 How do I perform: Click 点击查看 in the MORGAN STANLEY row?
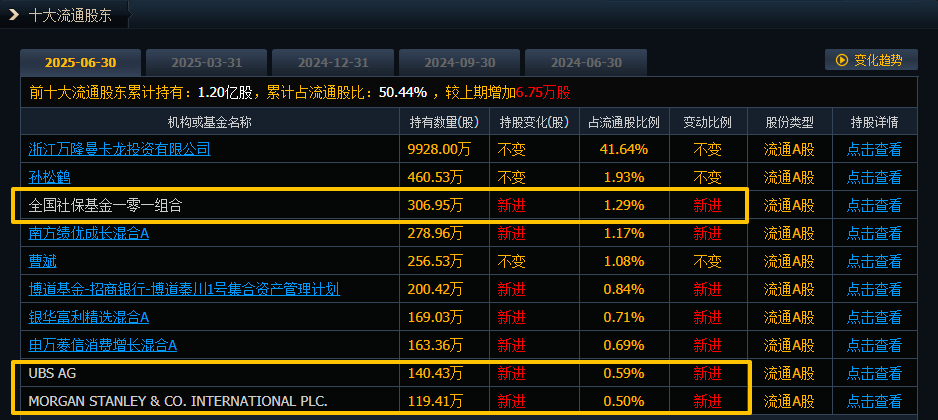pos(874,401)
